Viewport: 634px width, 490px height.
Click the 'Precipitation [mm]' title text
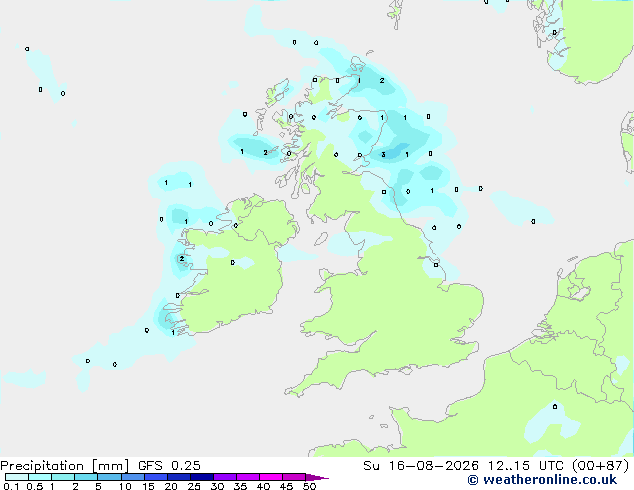[64, 466]
